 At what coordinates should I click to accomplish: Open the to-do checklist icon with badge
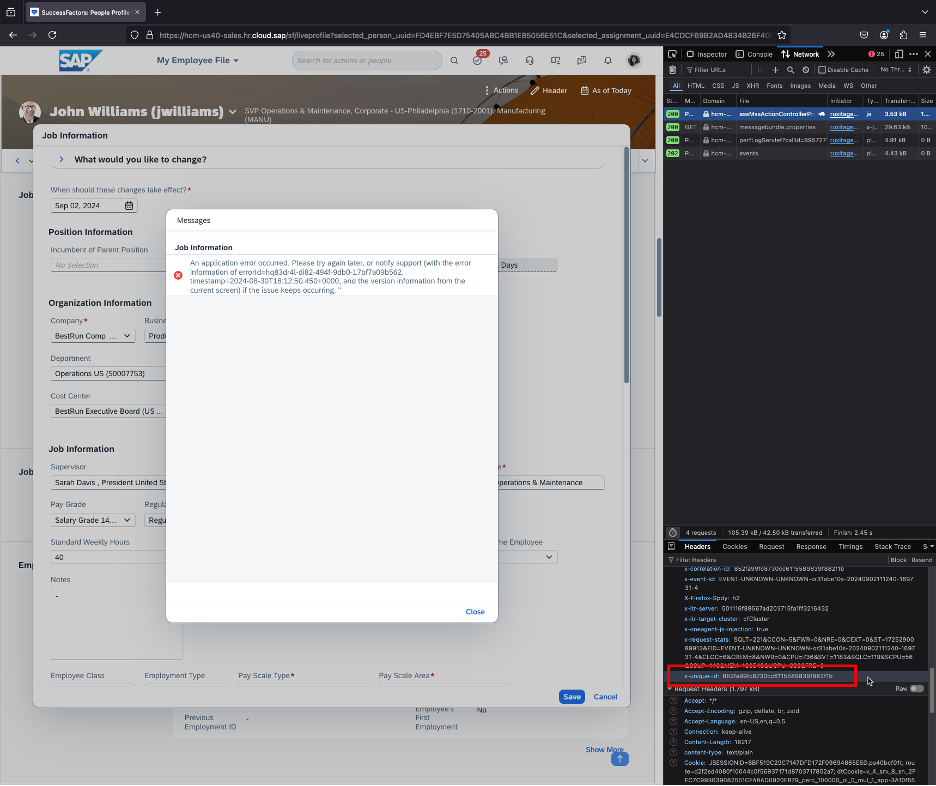click(x=478, y=59)
